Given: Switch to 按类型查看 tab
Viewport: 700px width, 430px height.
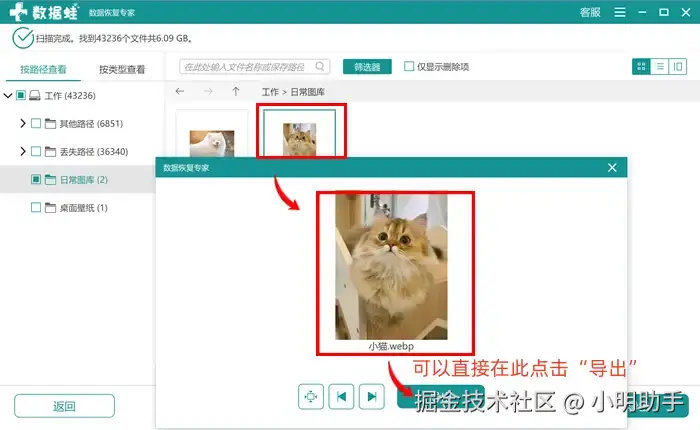Looking at the screenshot, I should coord(122,69).
